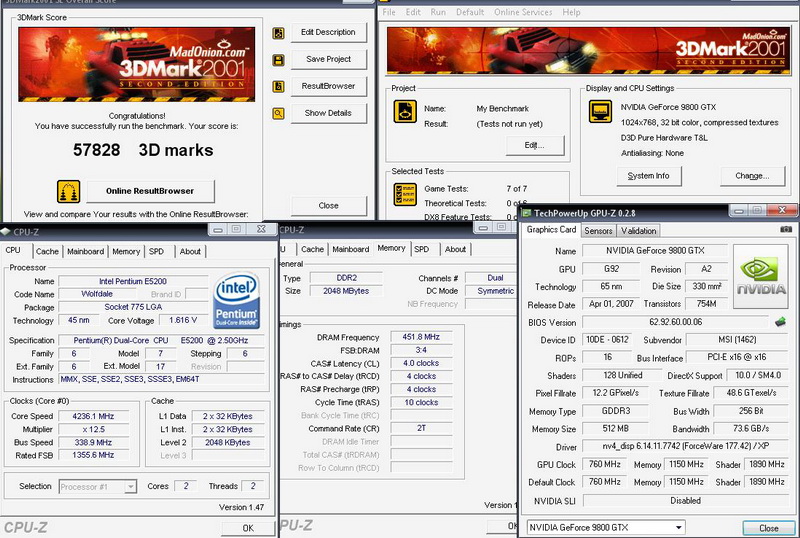This screenshot has width=800, height=538.
Task: Select the CPU tab in left CPU-Z
Action: click(x=14, y=250)
